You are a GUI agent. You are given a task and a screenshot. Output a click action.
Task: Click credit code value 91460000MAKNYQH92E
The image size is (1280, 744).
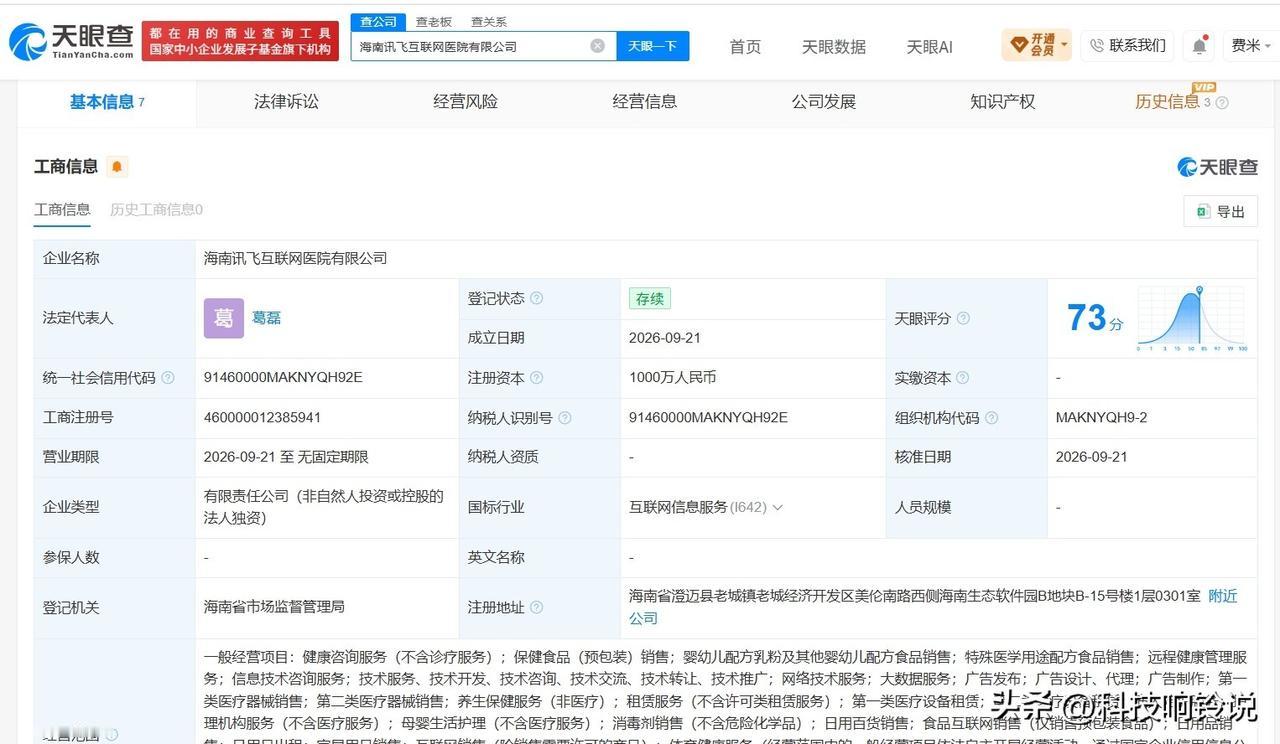click(x=283, y=378)
